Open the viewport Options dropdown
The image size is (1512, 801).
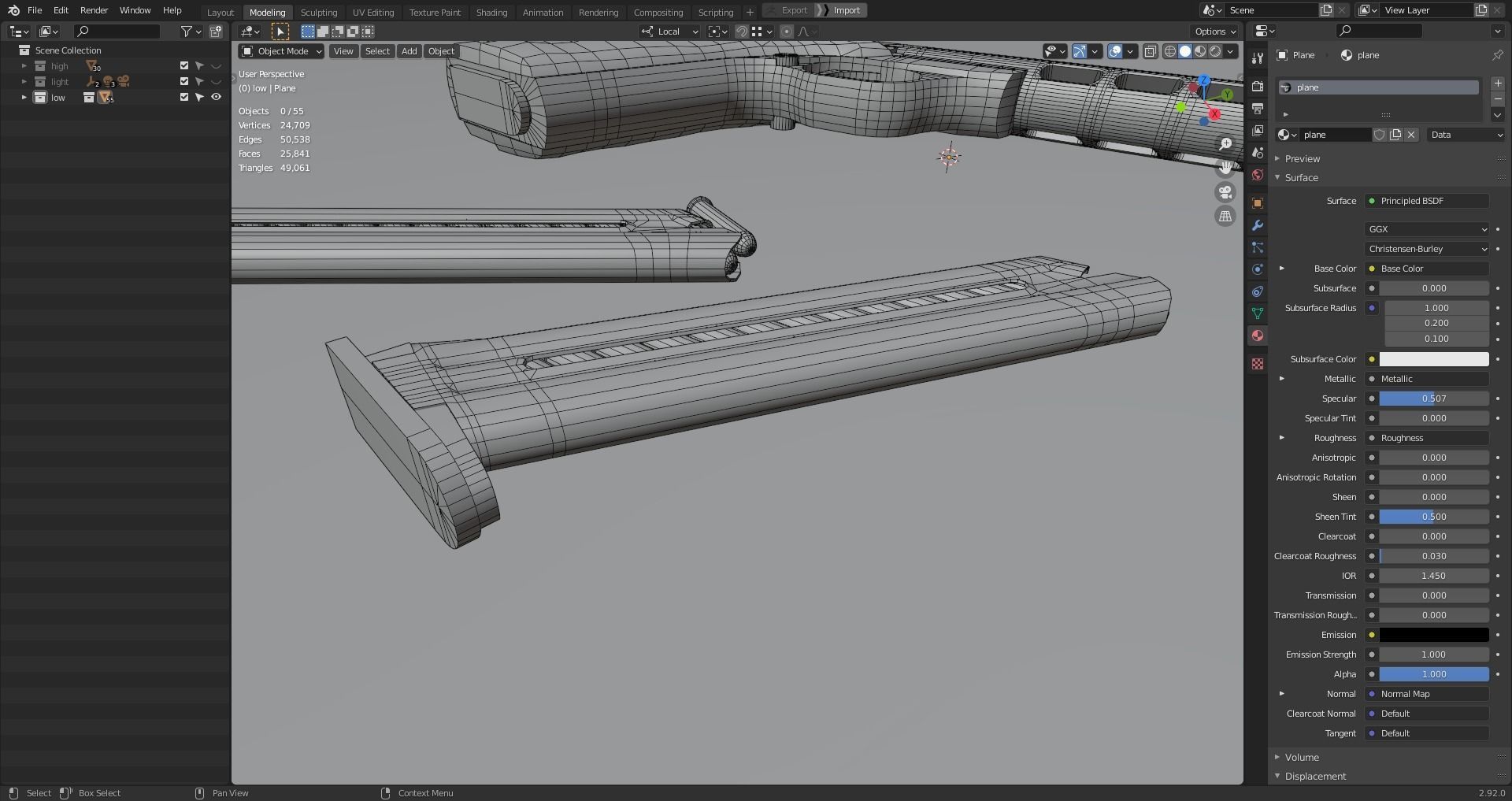[x=1215, y=32]
